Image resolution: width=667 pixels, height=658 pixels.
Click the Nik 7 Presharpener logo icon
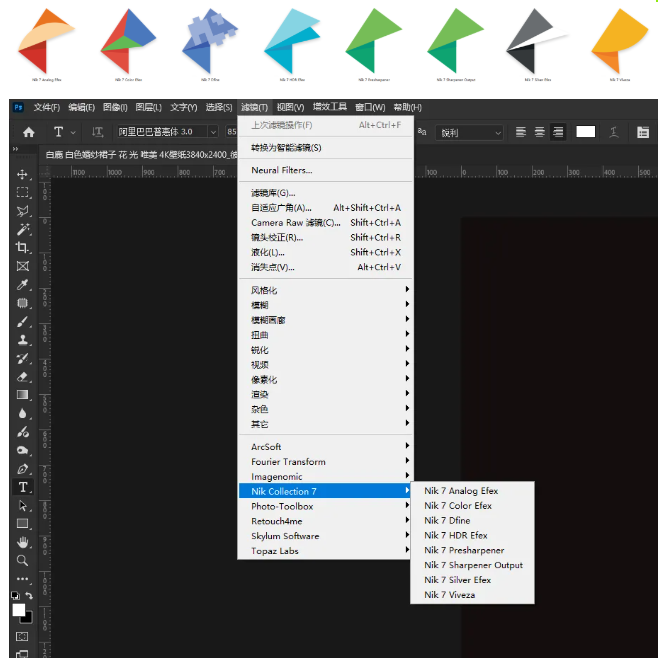click(x=373, y=40)
